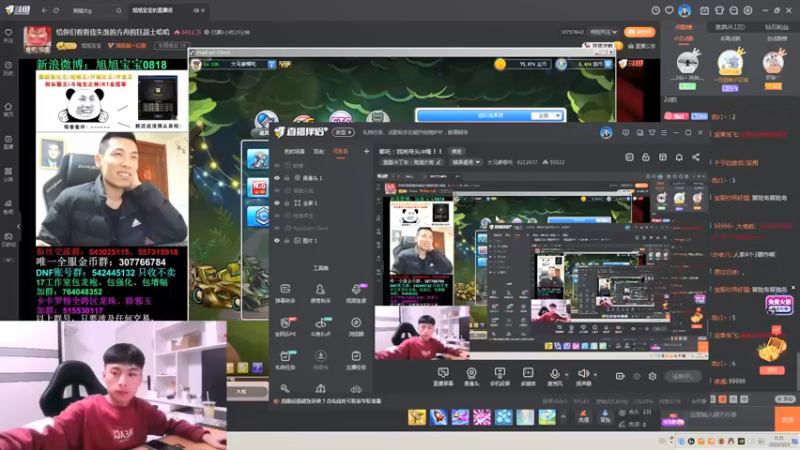Open the 主播任务 streamer task tool
The width and height of the screenshot is (800, 450).
(x=356, y=360)
